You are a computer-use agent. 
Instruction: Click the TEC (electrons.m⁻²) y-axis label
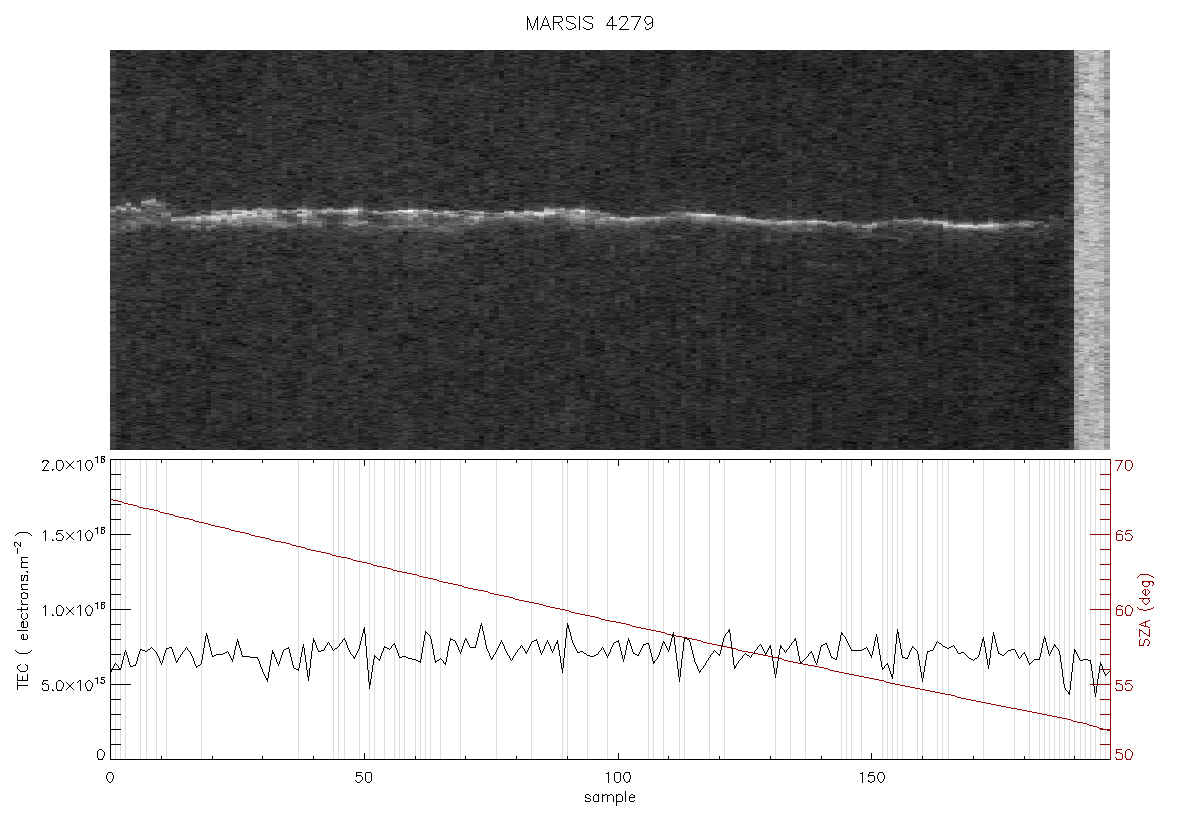[23, 610]
